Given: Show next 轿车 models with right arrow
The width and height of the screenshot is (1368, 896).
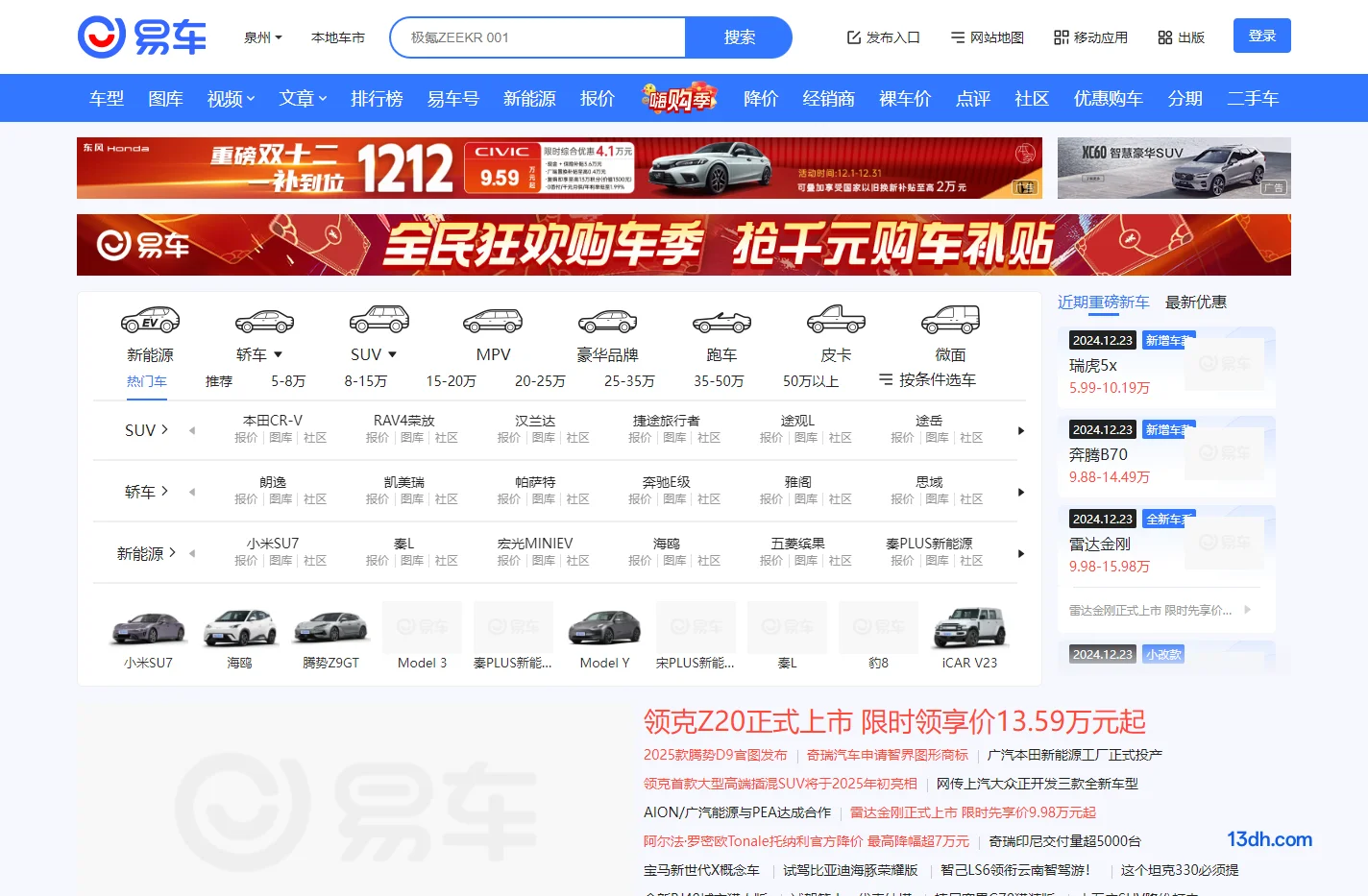Looking at the screenshot, I should [1020, 492].
